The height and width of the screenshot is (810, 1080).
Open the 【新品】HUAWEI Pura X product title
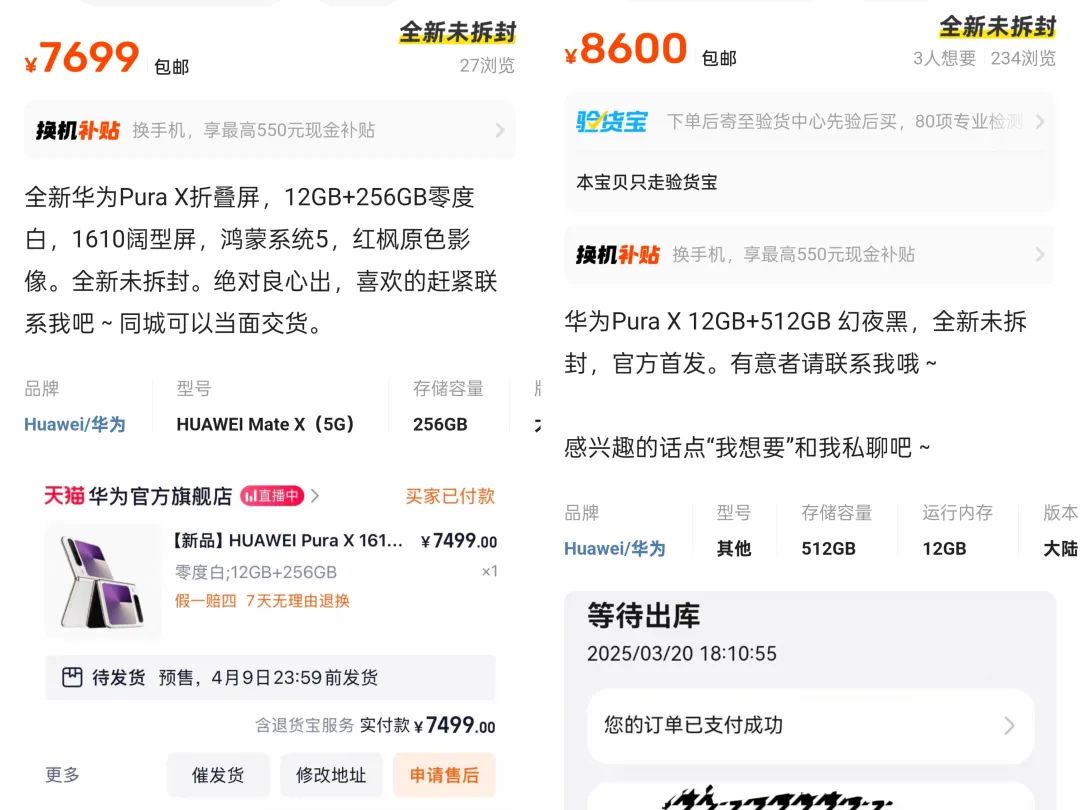(288, 541)
